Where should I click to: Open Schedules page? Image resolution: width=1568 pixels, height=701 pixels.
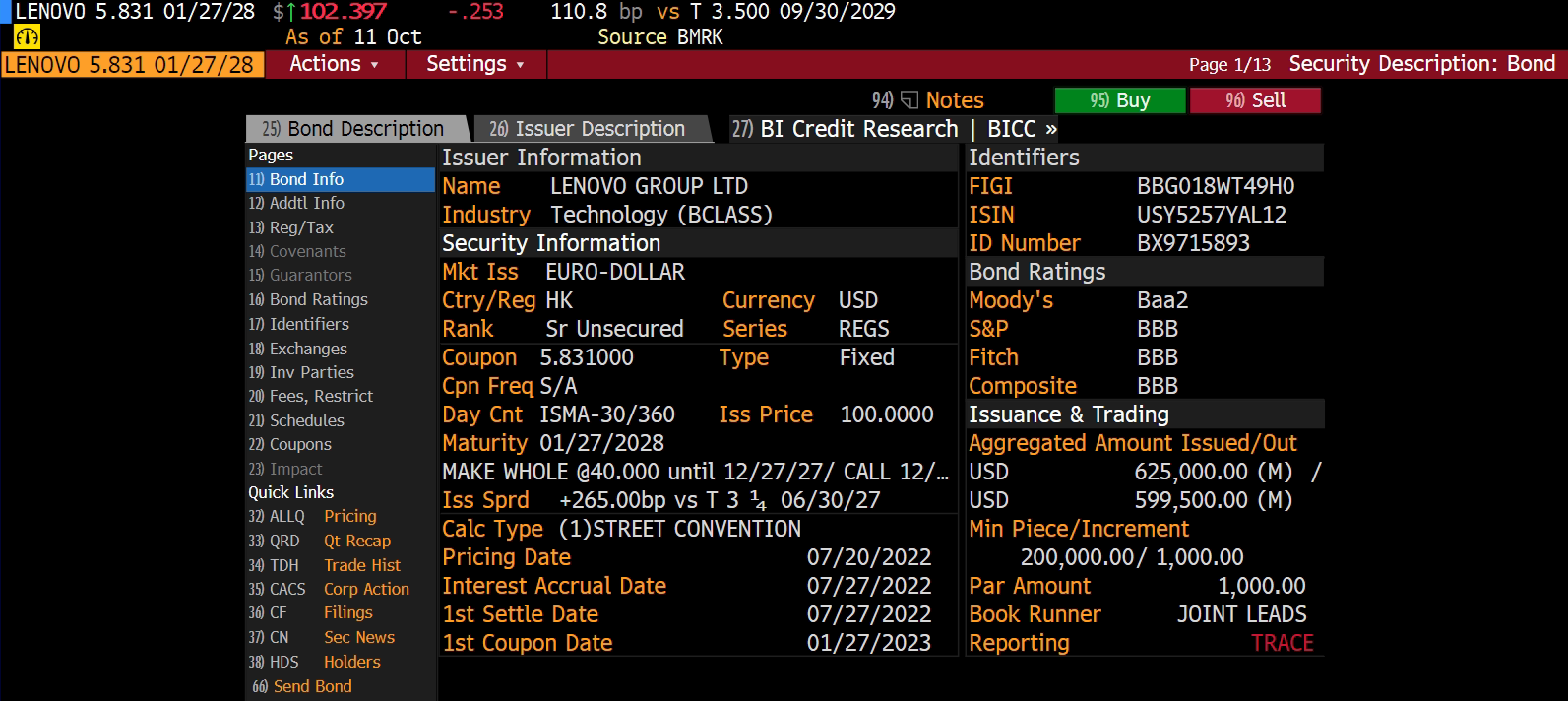[x=340, y=420]
